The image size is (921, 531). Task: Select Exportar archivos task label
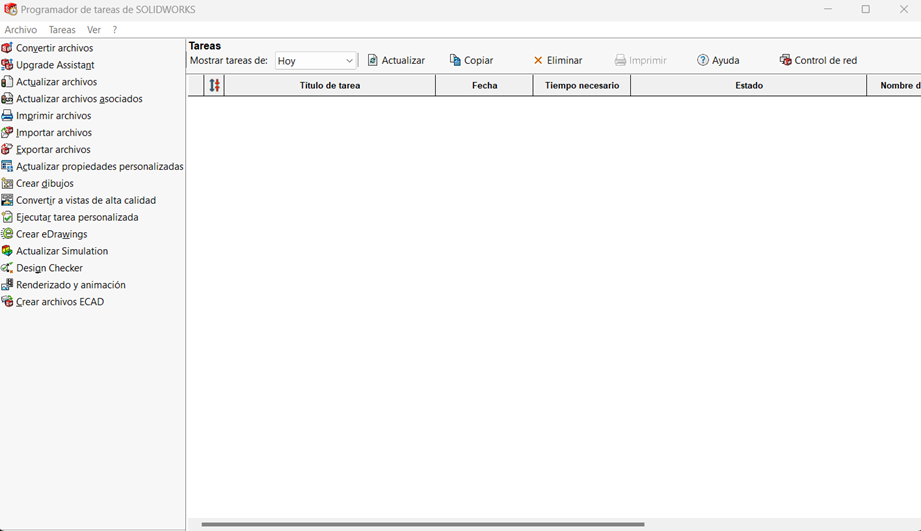pyautogui.click(x=53, y=150)
